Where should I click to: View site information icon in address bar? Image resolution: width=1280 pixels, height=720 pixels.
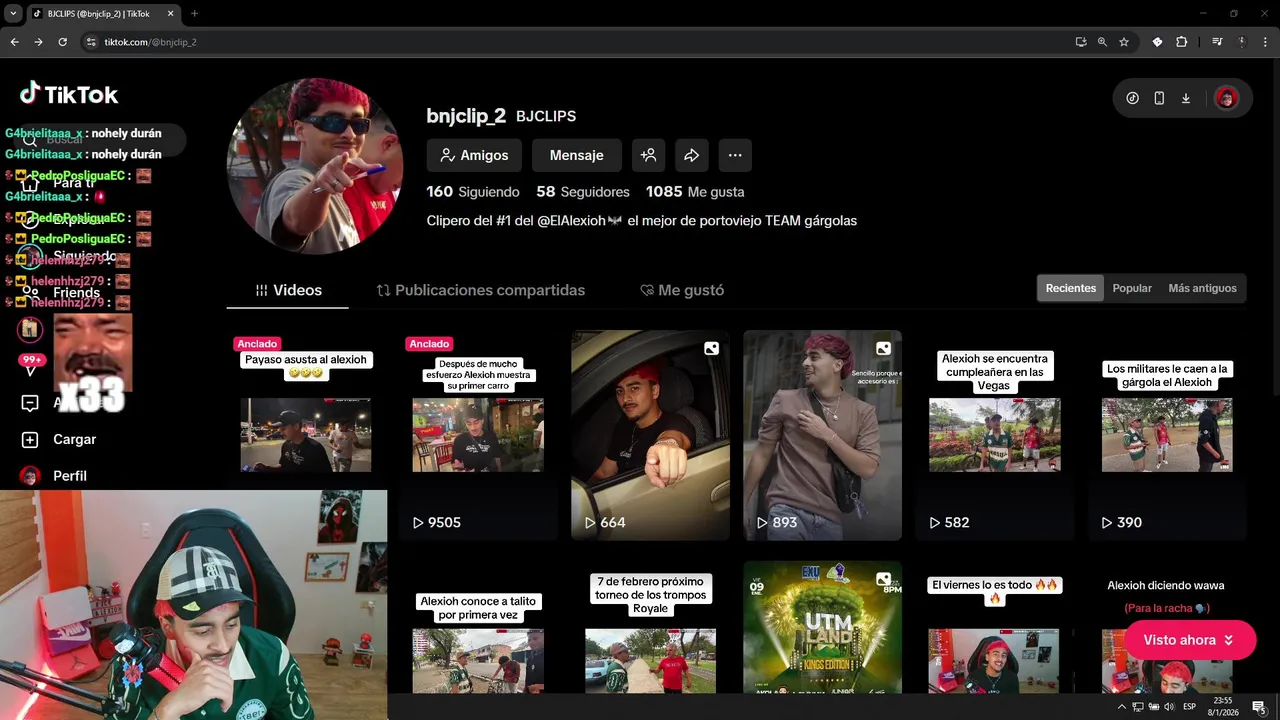(91, 42)
